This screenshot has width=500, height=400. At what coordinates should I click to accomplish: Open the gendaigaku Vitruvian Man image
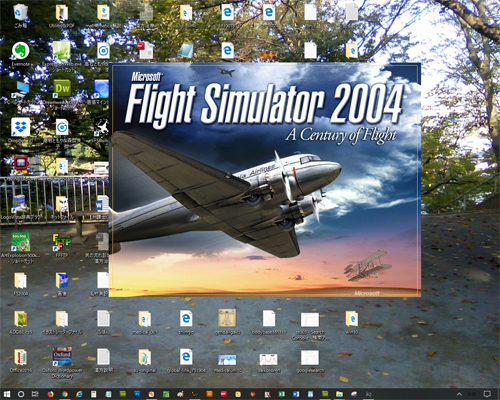[x=227, y=318]
